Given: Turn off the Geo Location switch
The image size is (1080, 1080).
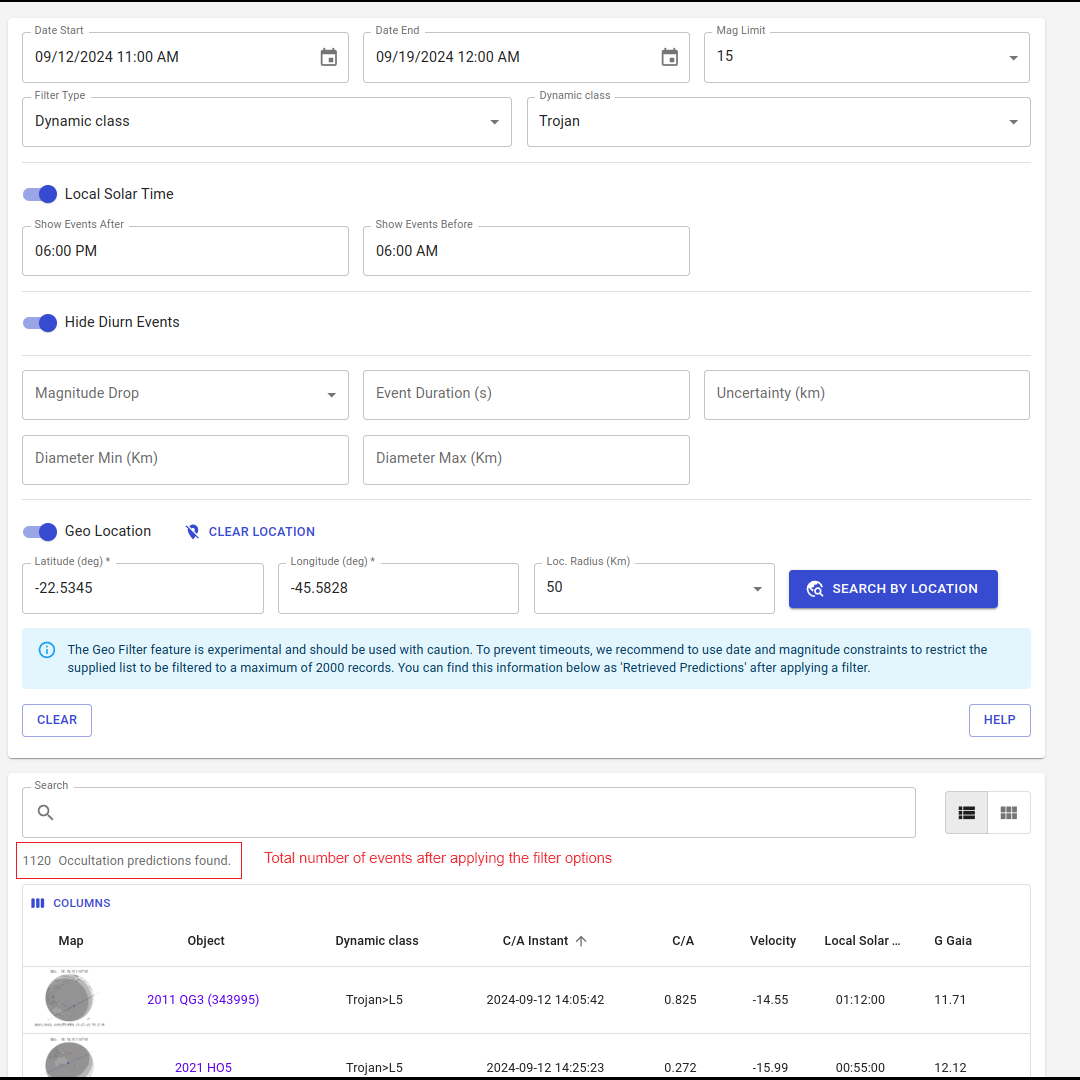Looking at the screenshot, I should [x=41, y=531].
